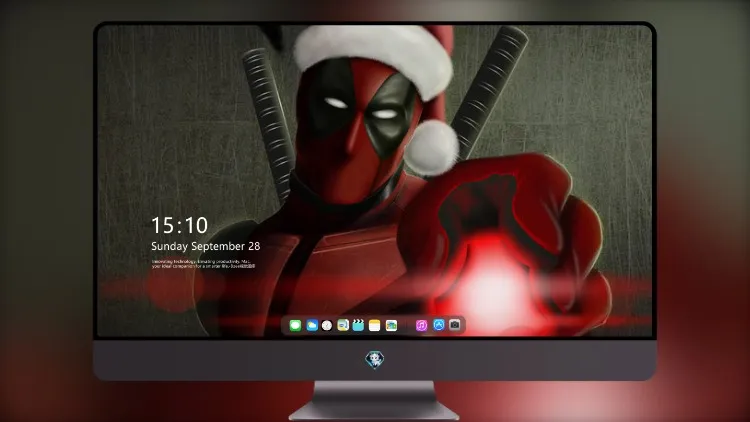This screenshot has height=422, width=750.
Task: Click the 15:10 clock widget
Action: (179, 225)
